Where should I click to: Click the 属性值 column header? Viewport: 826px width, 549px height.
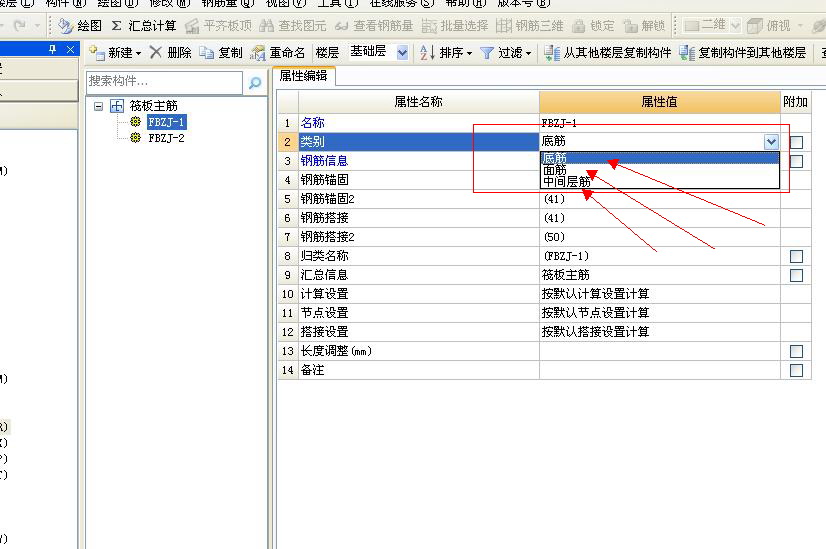660,102
